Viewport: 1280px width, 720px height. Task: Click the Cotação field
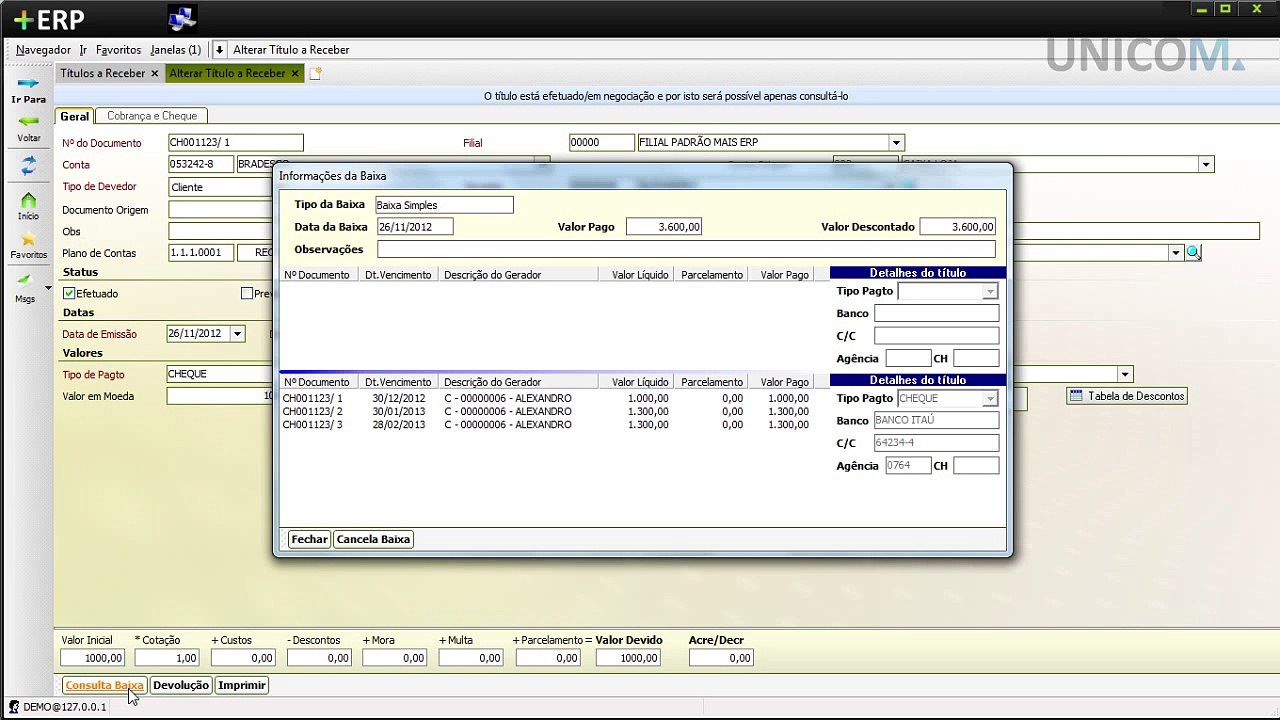point(167,658)
